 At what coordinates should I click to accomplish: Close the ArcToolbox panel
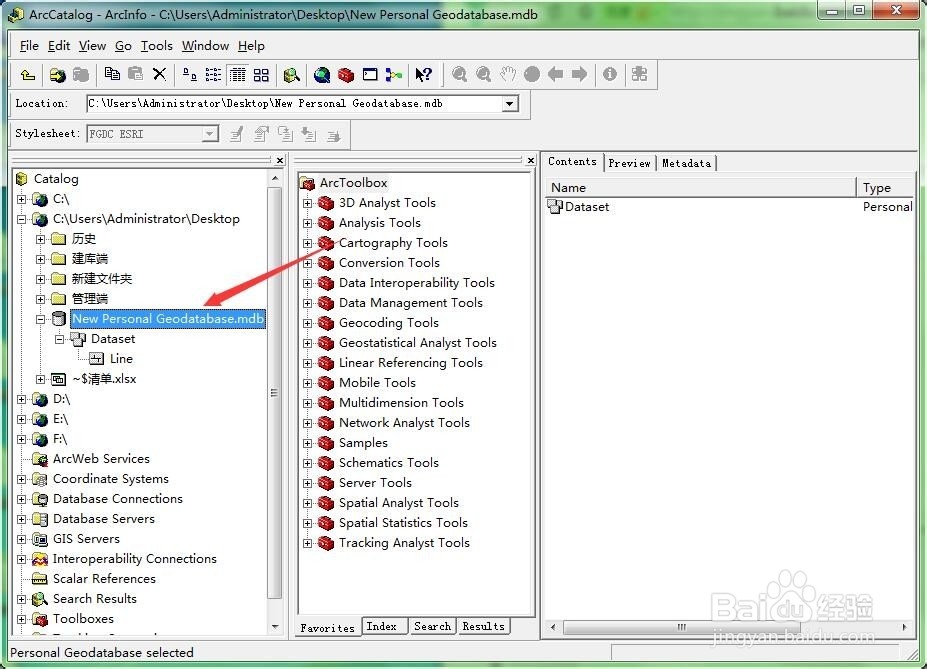click(x=531, y=160)
